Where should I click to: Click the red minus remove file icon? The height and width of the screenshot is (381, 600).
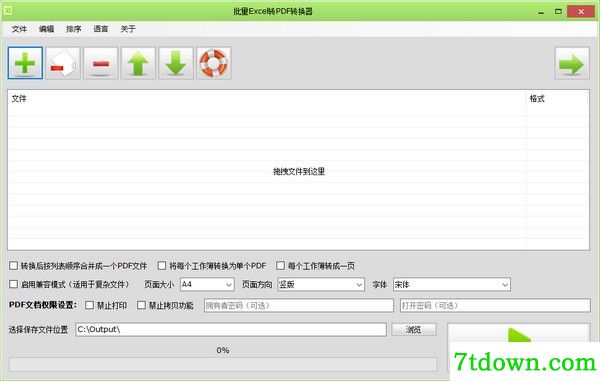[x=101, y=63]
